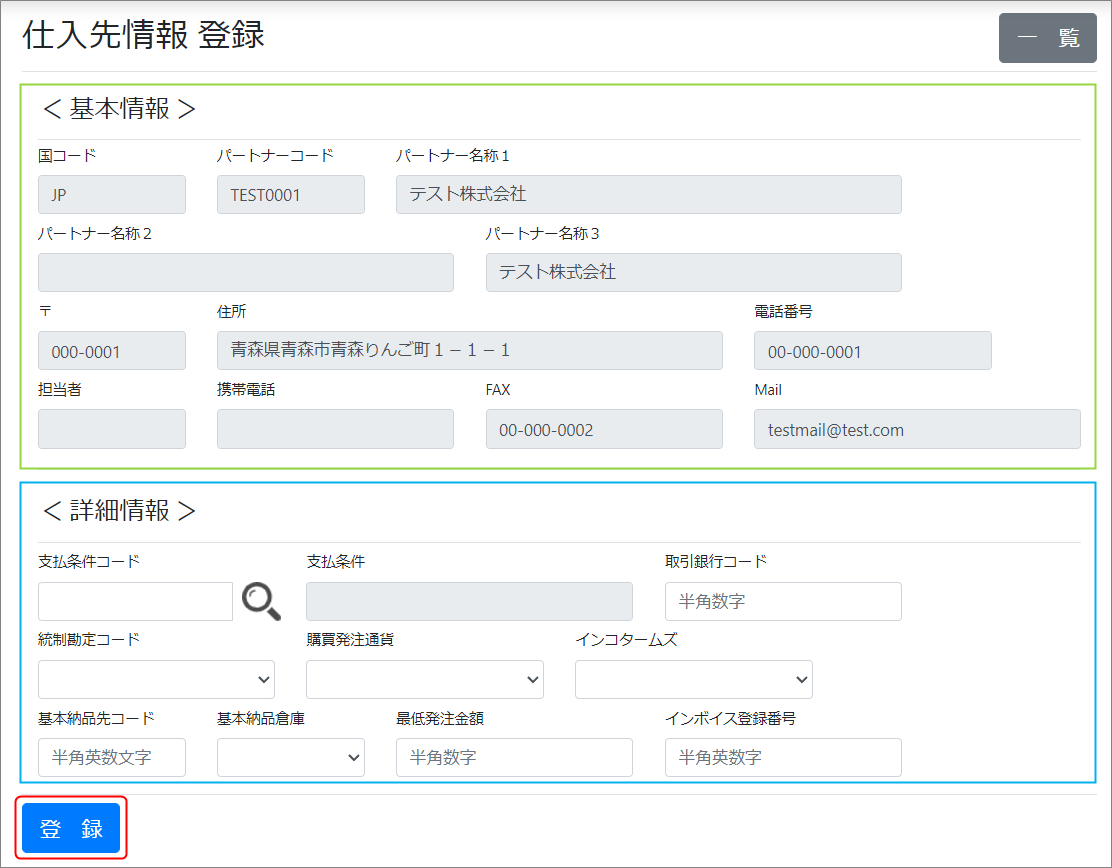Click the magnifying glass search icon

tap(261, 601)
